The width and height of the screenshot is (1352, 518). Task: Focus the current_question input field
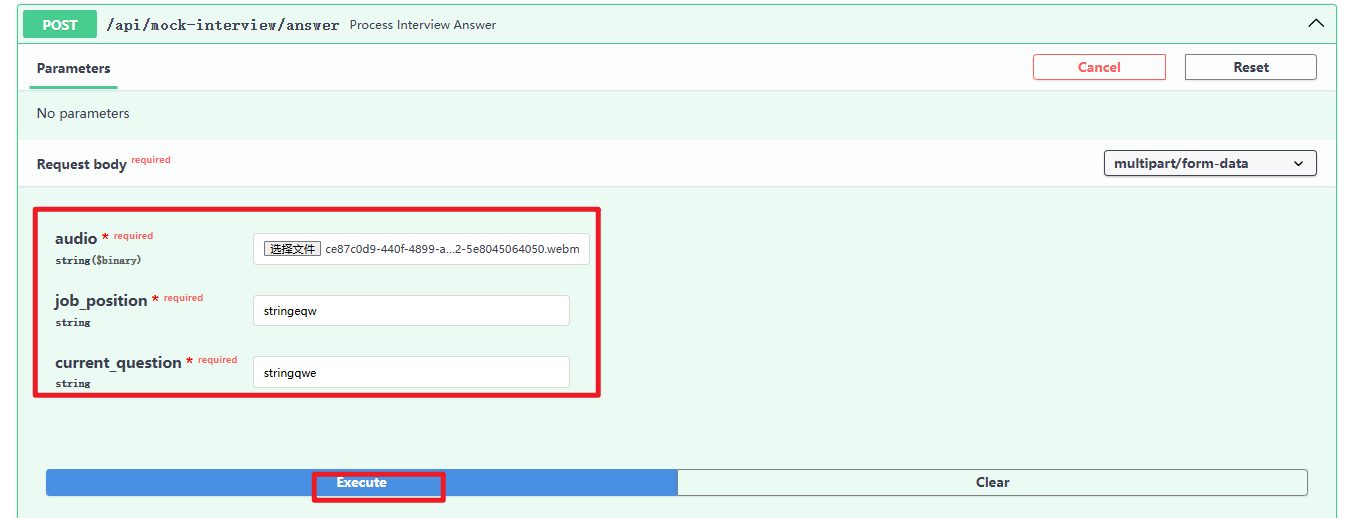pyautogui.click(x=410, y=373)
